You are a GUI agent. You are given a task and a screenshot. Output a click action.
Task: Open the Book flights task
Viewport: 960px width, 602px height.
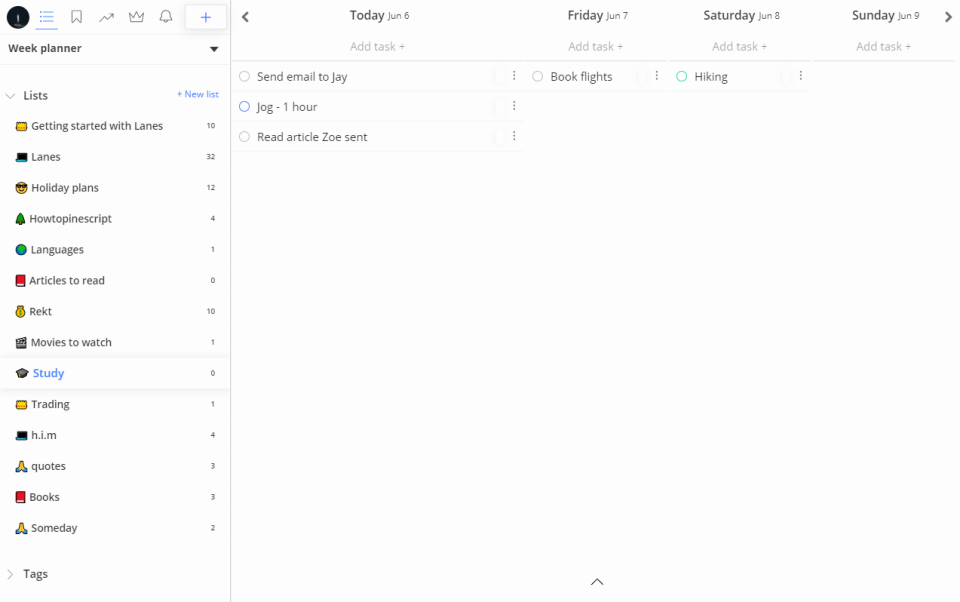click(581, 77)
